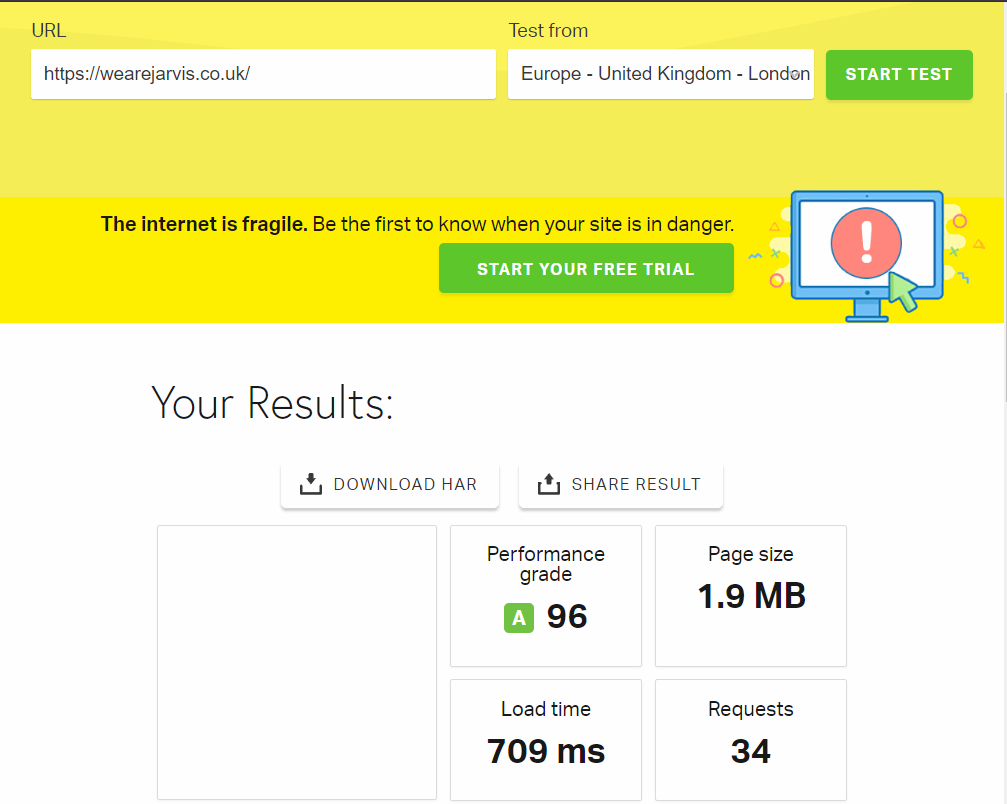Click the empty results preview panel
This screenshot has height=804, width=1007.
click(x=296, y=662)
